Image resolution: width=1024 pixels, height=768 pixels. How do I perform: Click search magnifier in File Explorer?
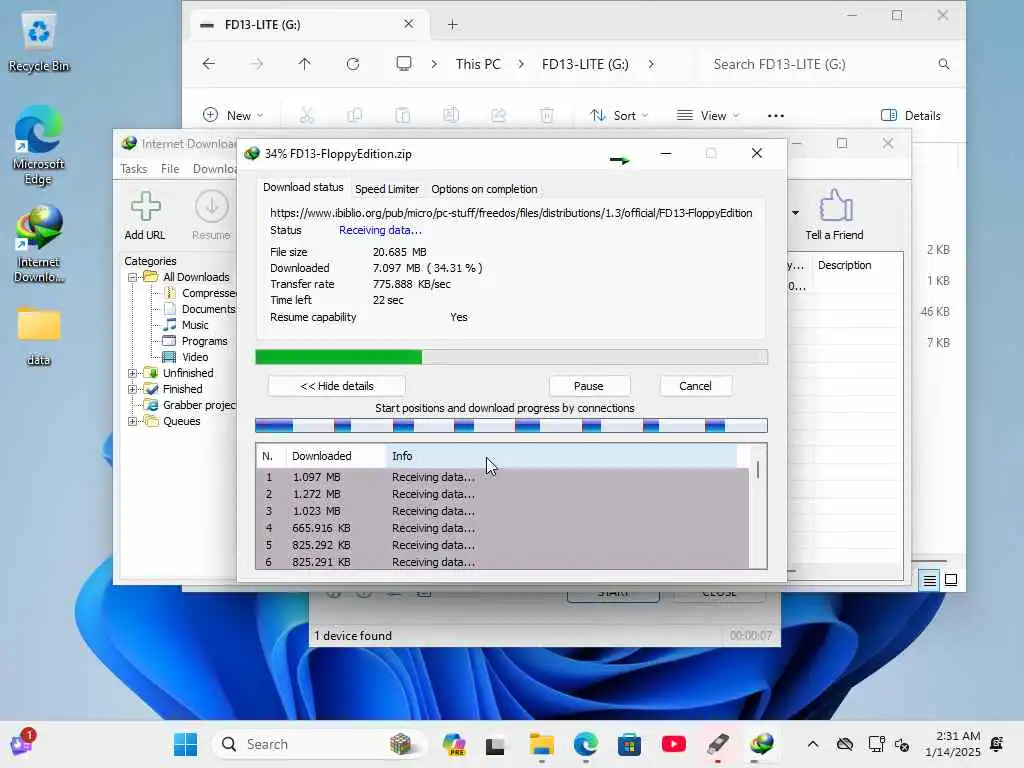click(x=944, y=64)
